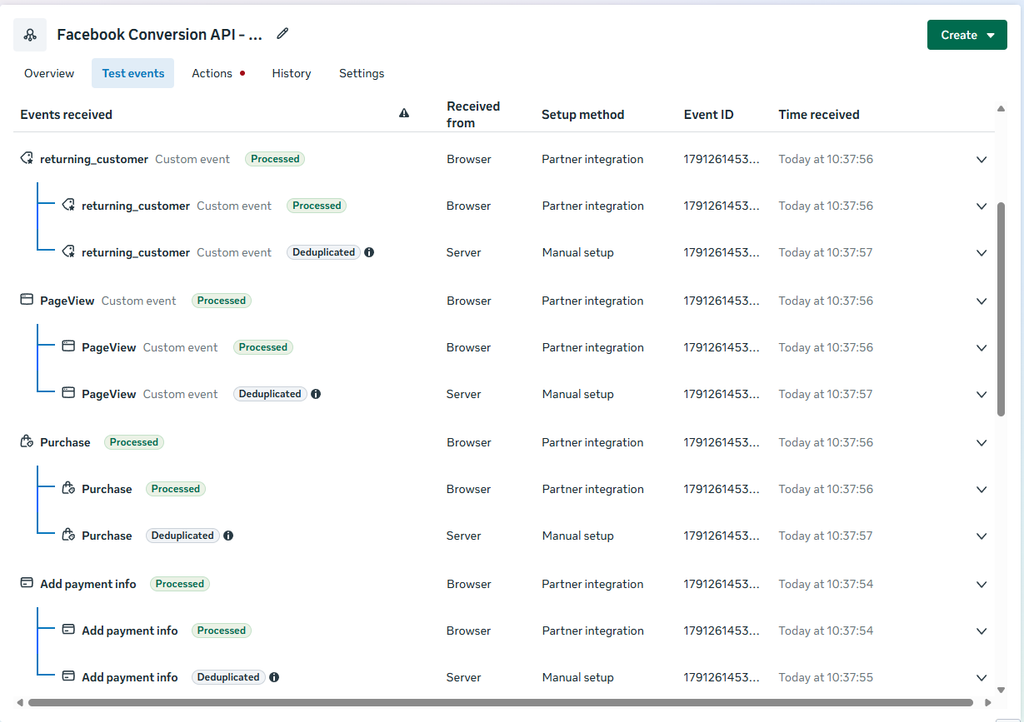Expand the Deduplicated Purchase row chevron

pyautogui.click(x=981, y=536)
